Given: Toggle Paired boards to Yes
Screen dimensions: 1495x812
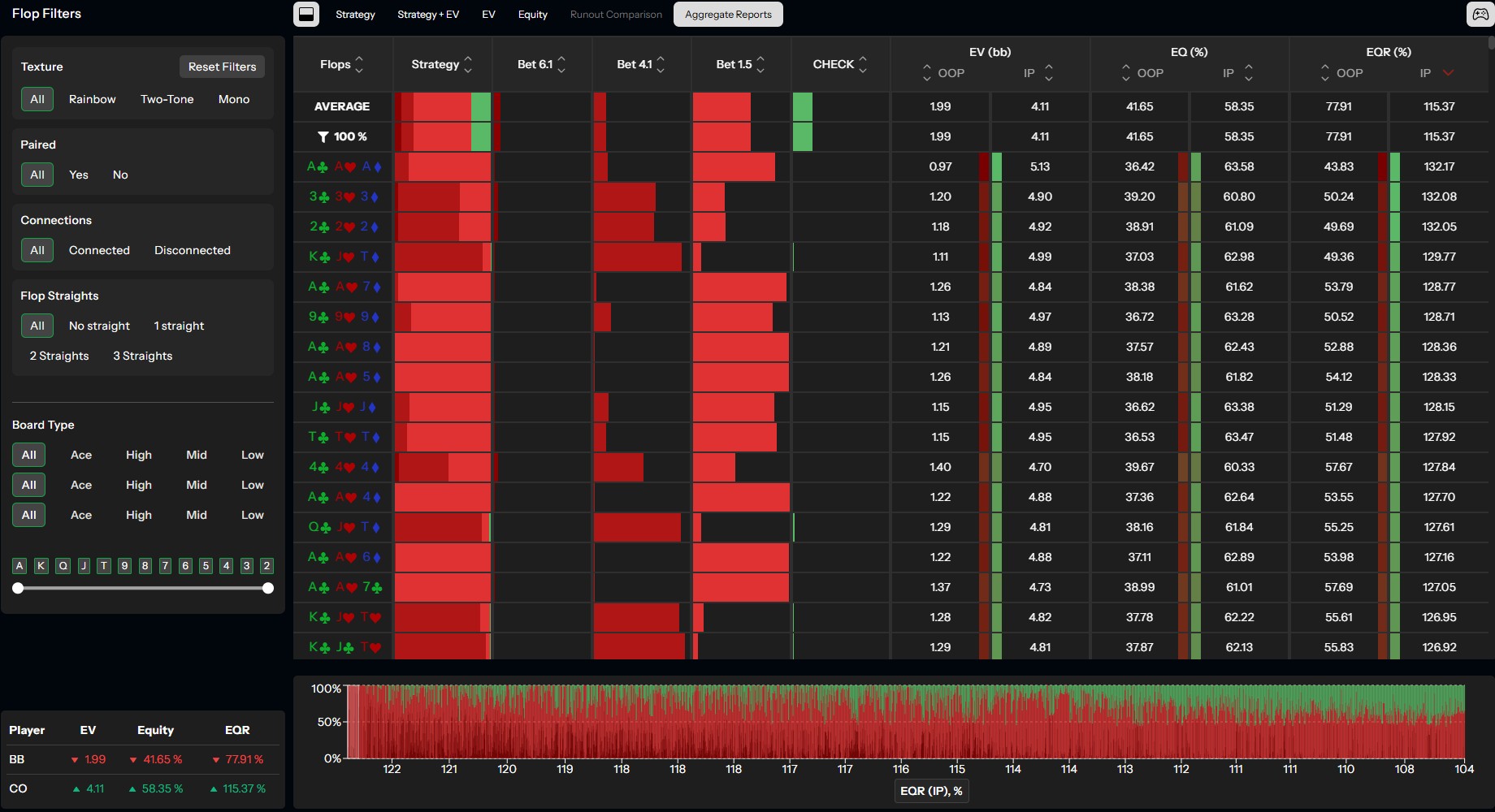Looking at the screenshot, I should coord(78,175).
